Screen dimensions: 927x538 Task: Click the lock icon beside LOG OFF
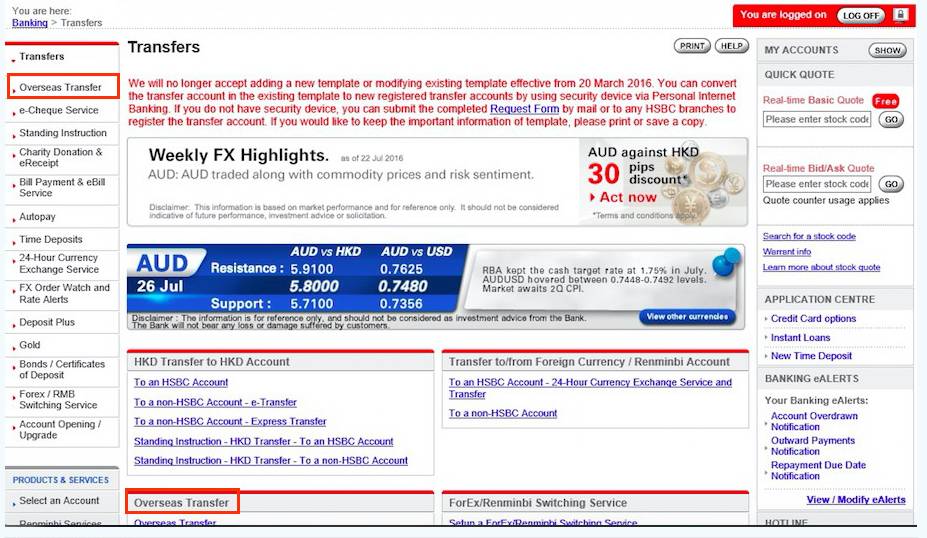pyautogui.click(x=900, y=15)
